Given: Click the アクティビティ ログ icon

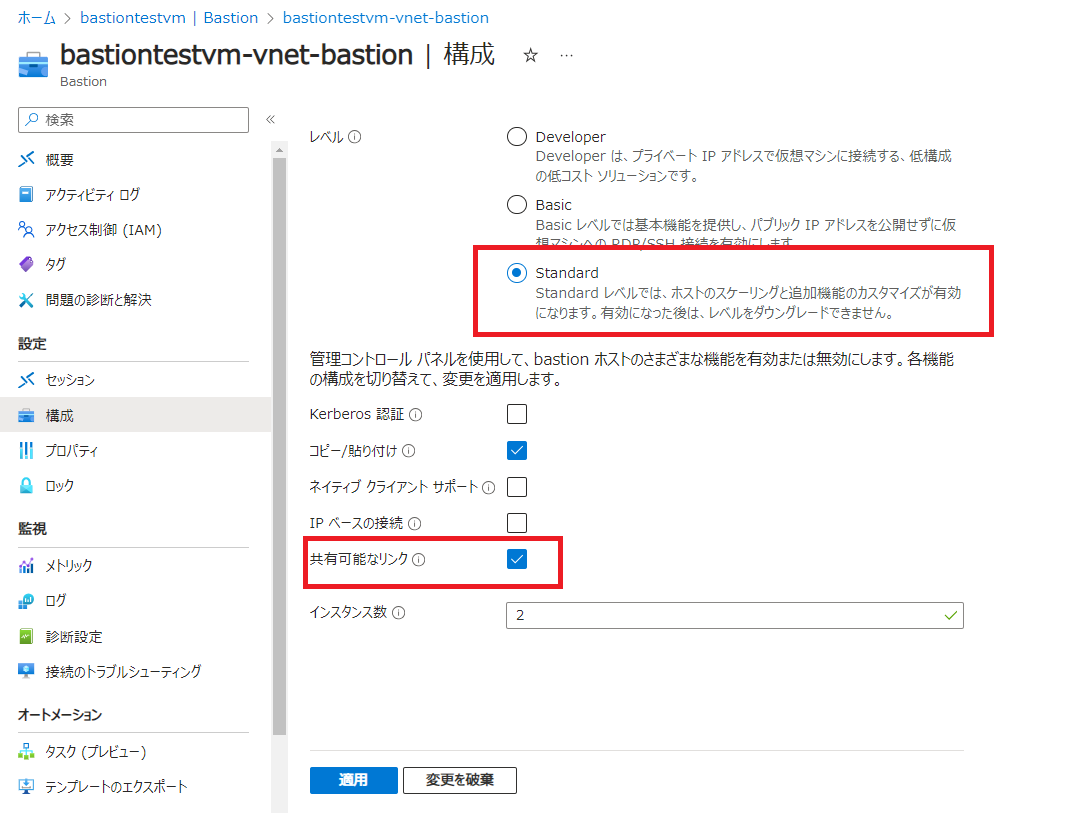Looking at the screenshot, I should coord(26,194).
